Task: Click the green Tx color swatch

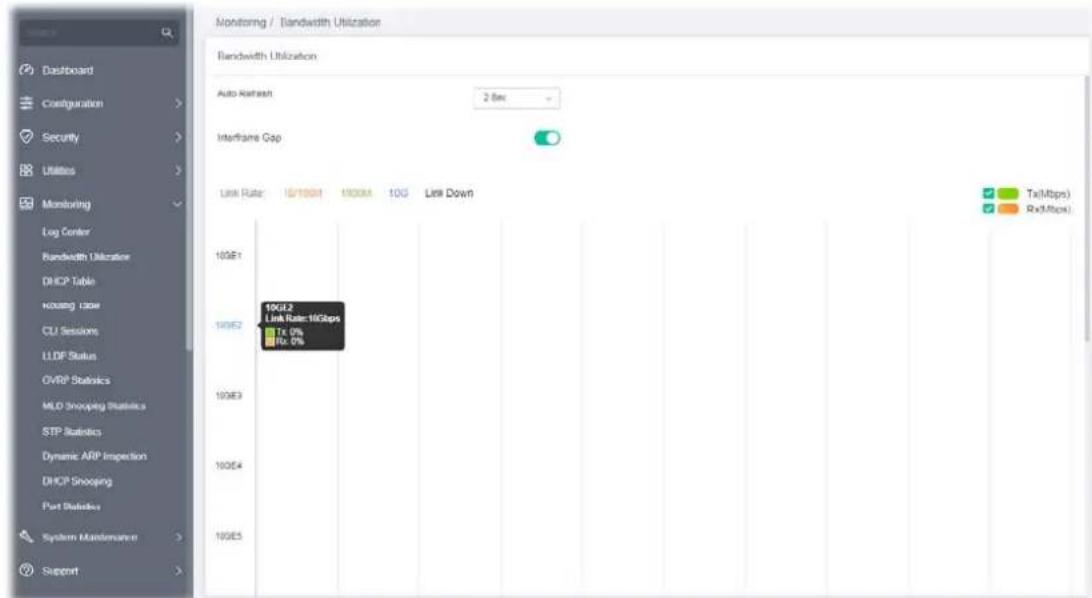Action: click(1008, 194)
